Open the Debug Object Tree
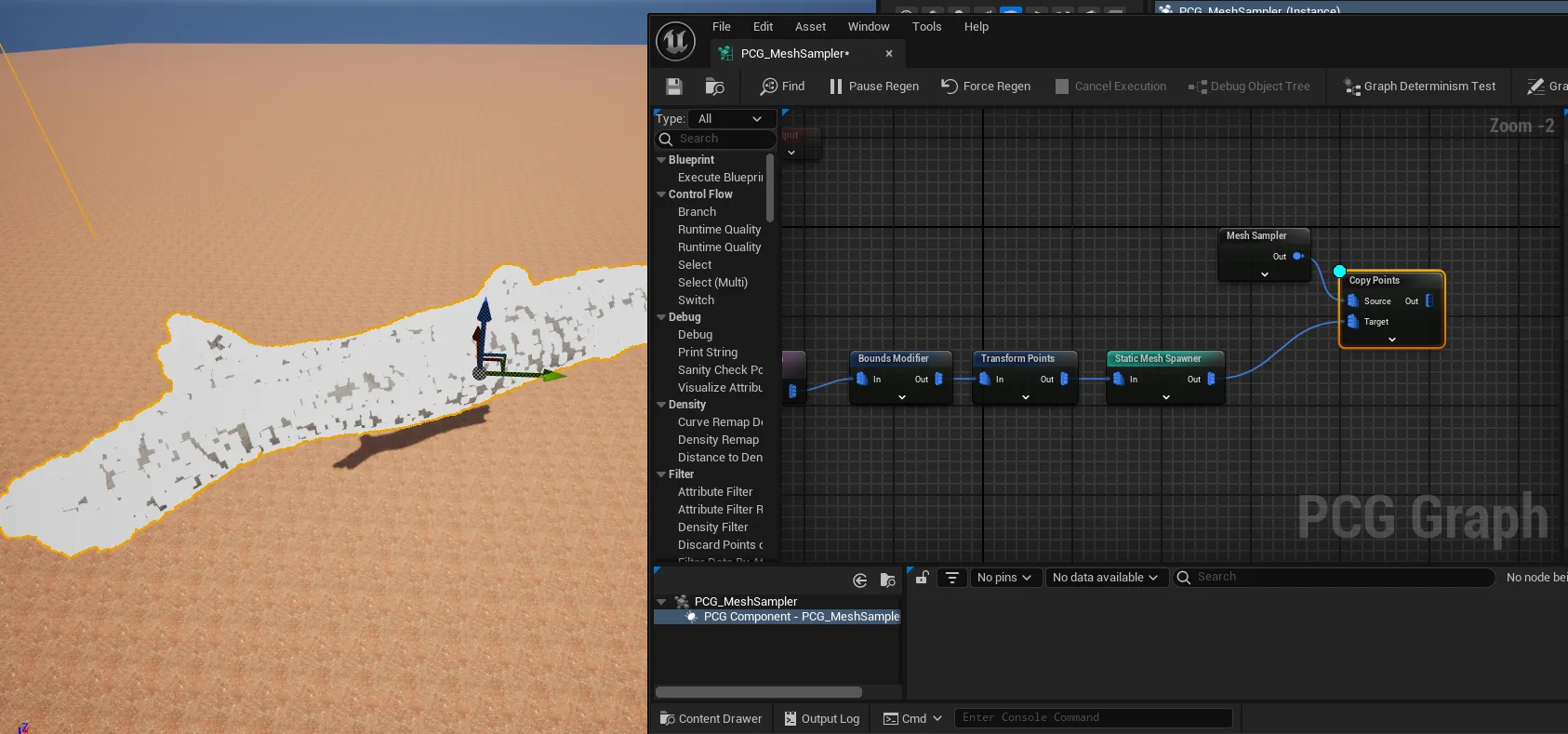The image size is (1568, 734). click(1249, 87)
